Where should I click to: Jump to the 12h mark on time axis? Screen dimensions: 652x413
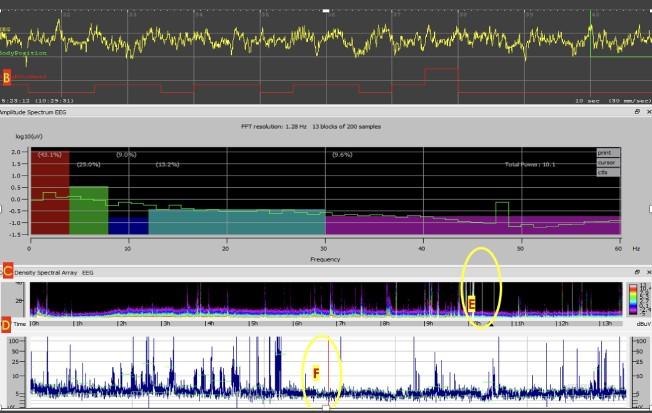pyautogui.click(x=562, y=324)
